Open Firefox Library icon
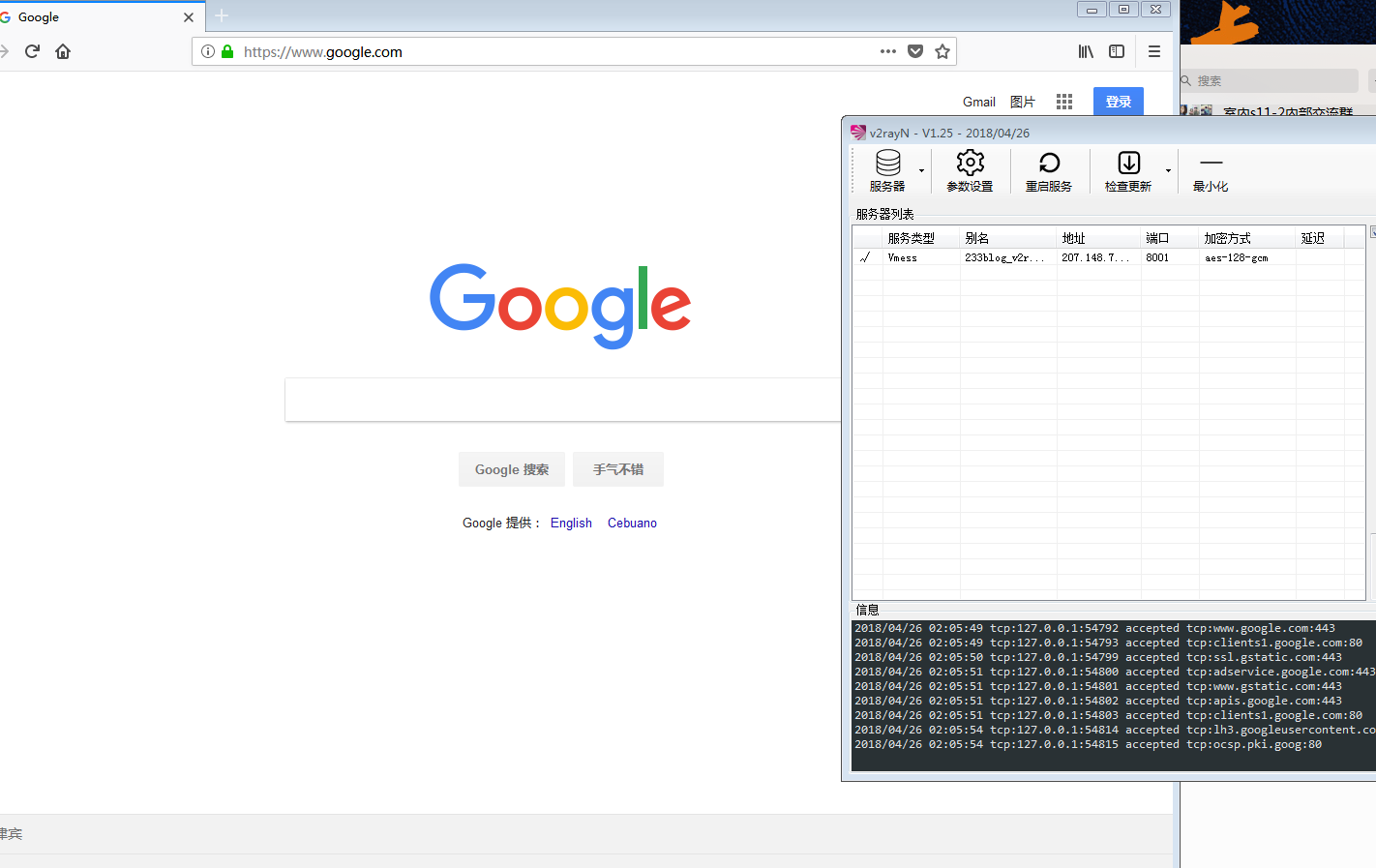 tap(1086, 51)
